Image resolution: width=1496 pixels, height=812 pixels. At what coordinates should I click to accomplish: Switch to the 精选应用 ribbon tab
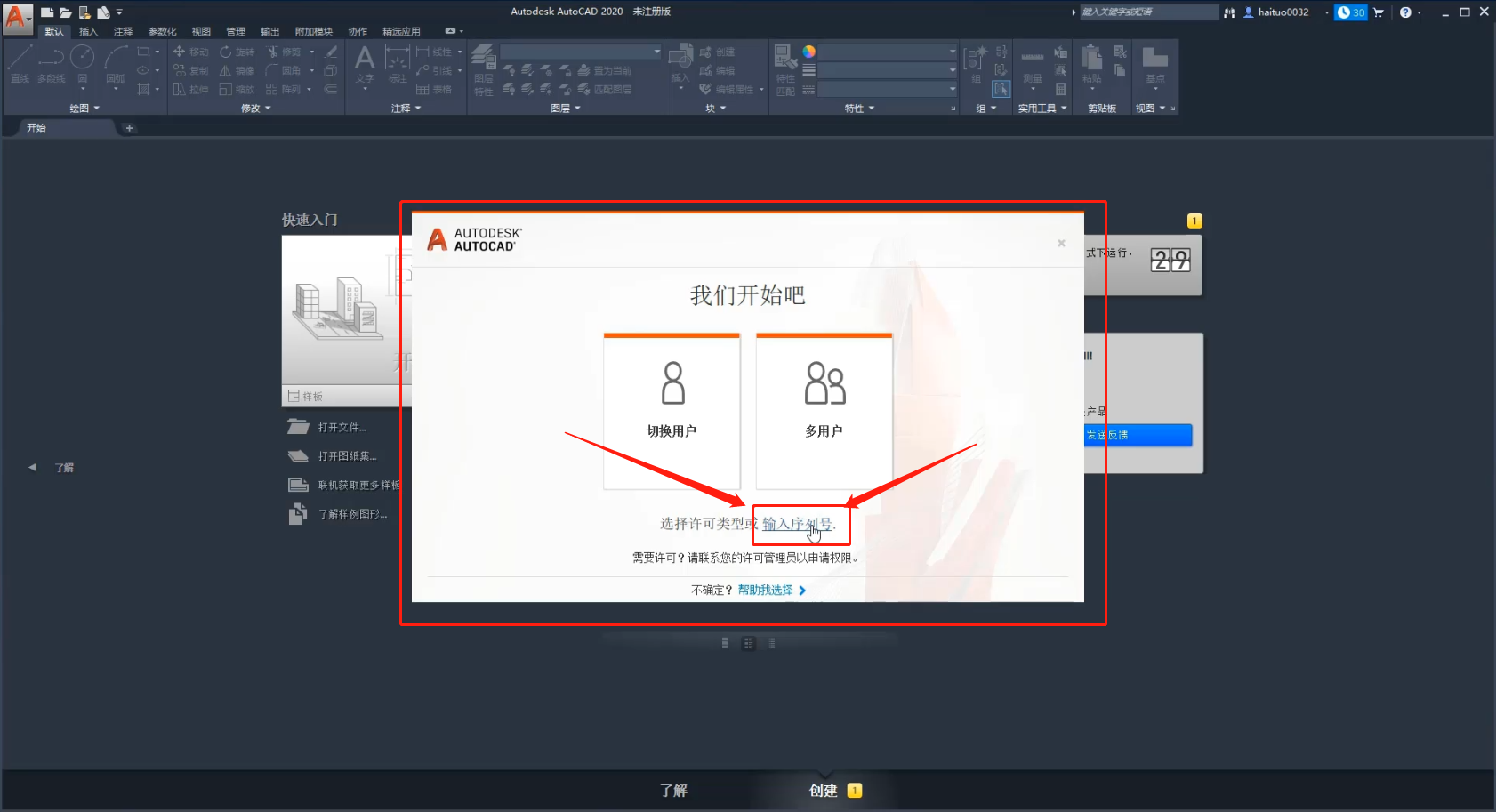[x=401, y=31]
